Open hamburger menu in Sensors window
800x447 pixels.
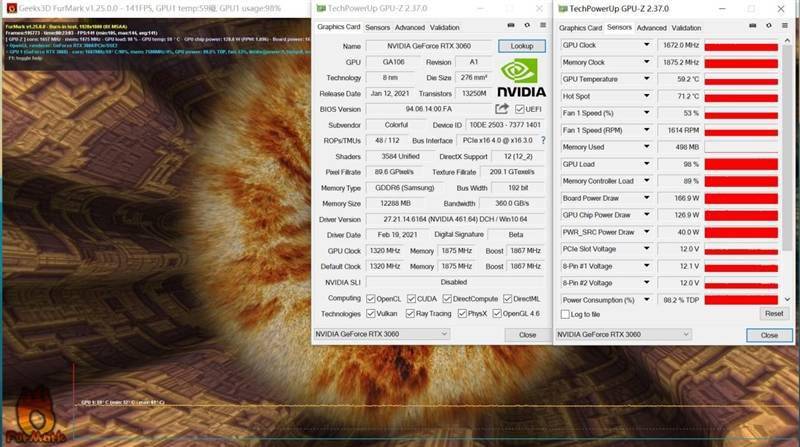(785, 26)
